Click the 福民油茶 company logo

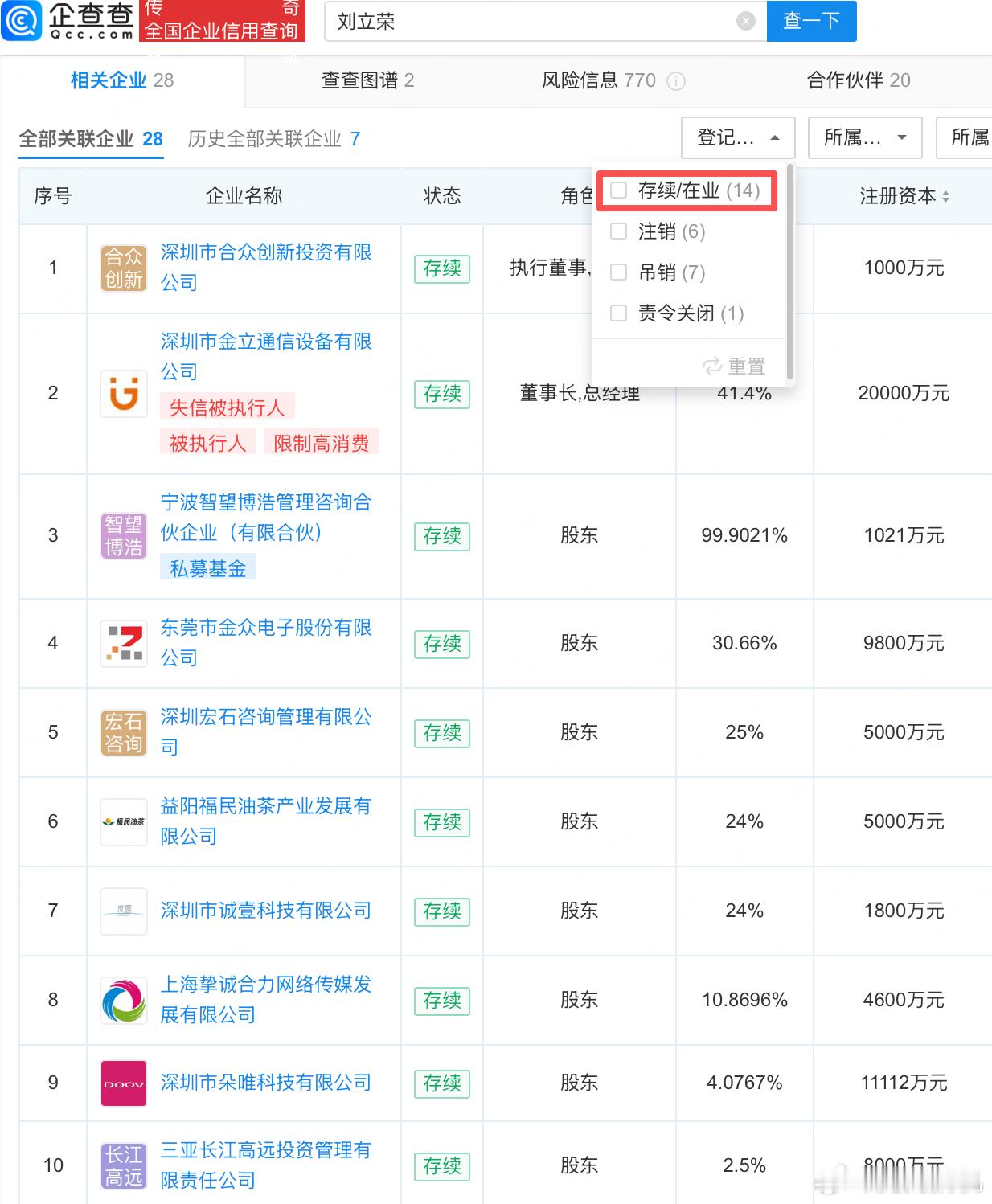click(124, 822)
